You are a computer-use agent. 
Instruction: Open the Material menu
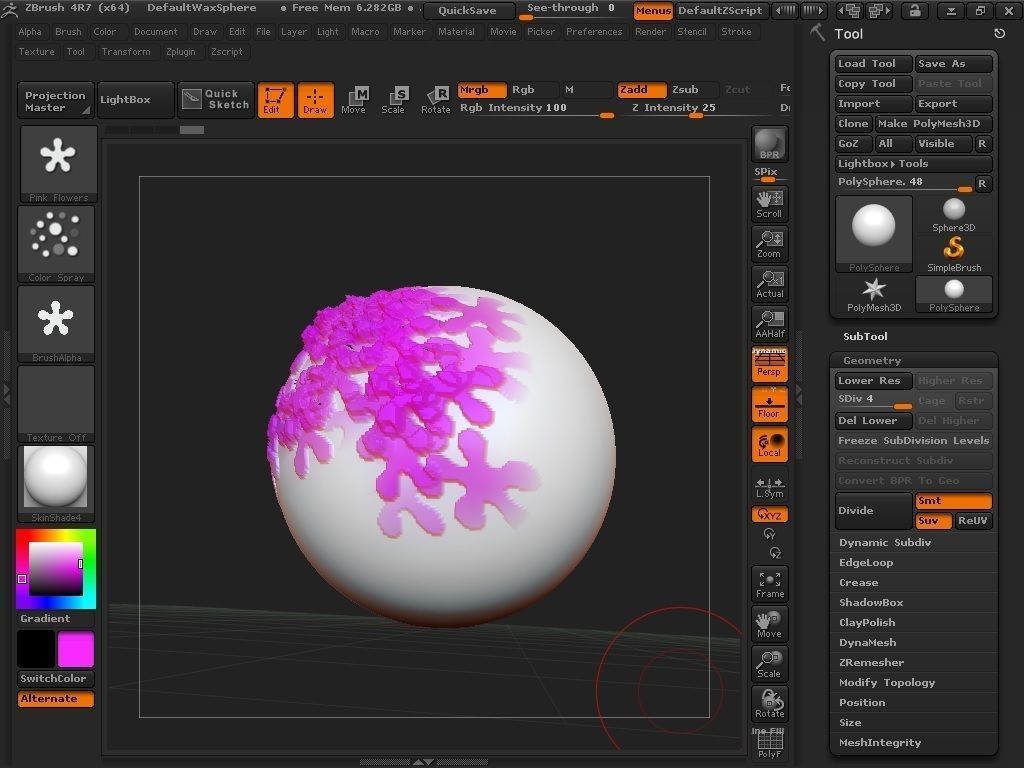click(456, 31)
